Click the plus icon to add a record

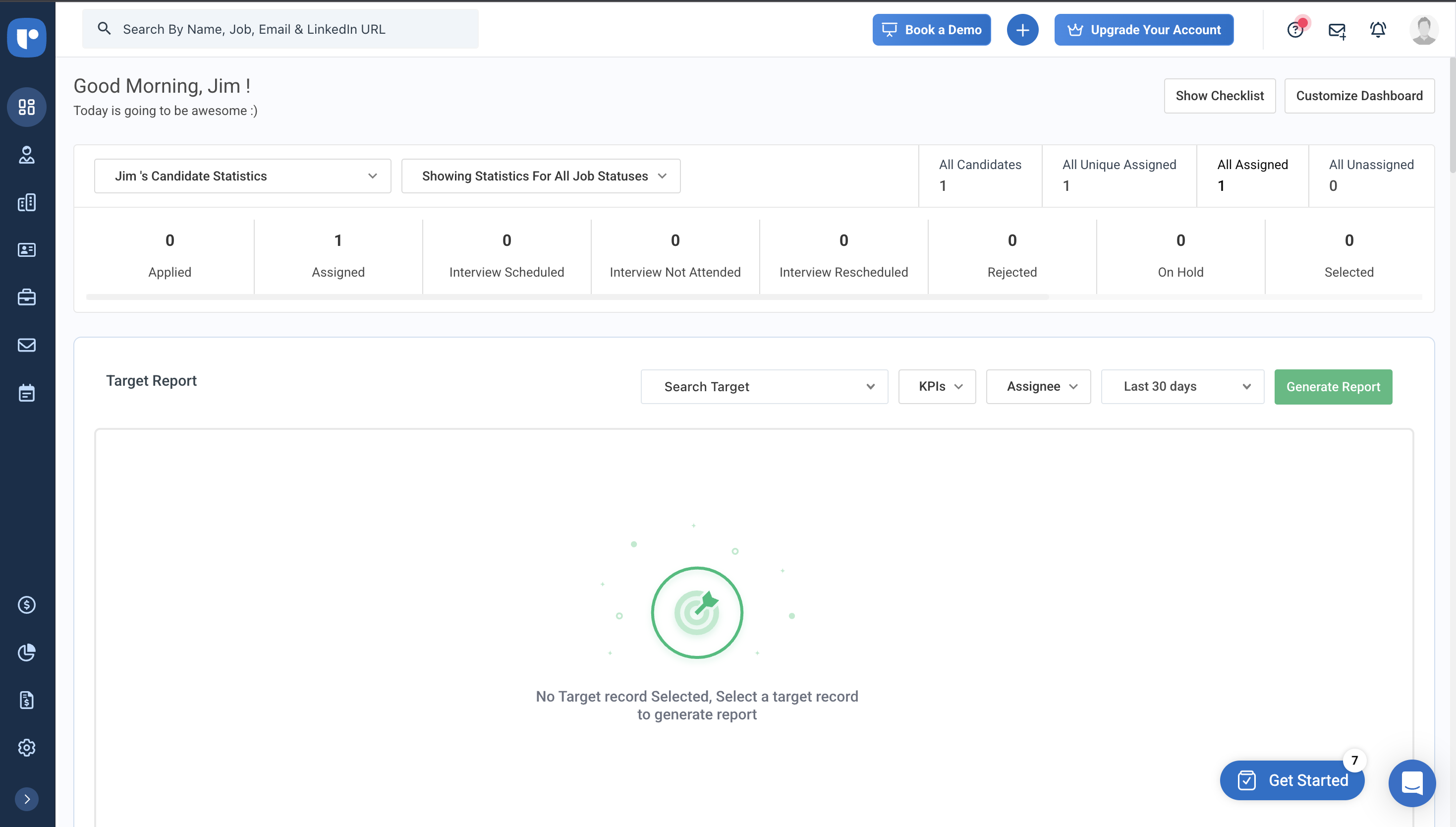[1022, 30]
